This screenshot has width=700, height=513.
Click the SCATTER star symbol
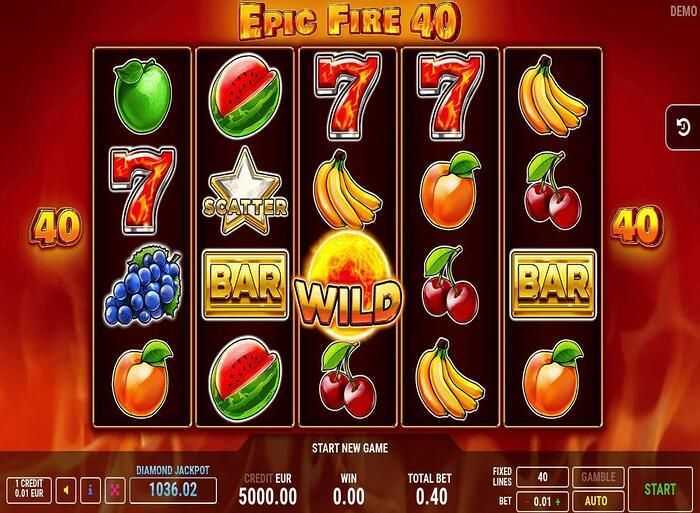pos(244,192)
